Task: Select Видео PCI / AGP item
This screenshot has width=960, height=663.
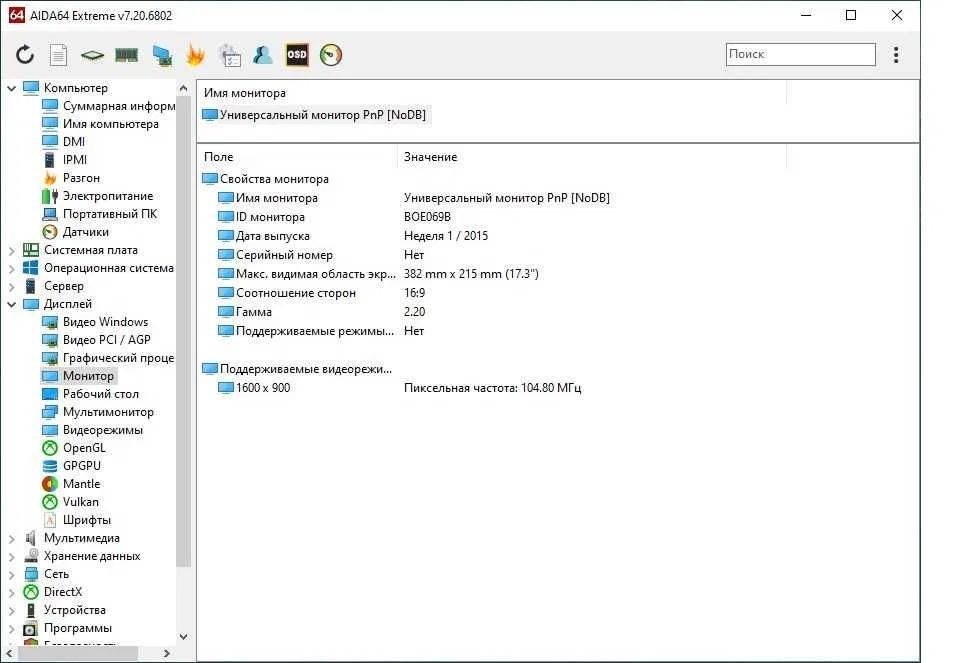Action: [x=96, y=340]
